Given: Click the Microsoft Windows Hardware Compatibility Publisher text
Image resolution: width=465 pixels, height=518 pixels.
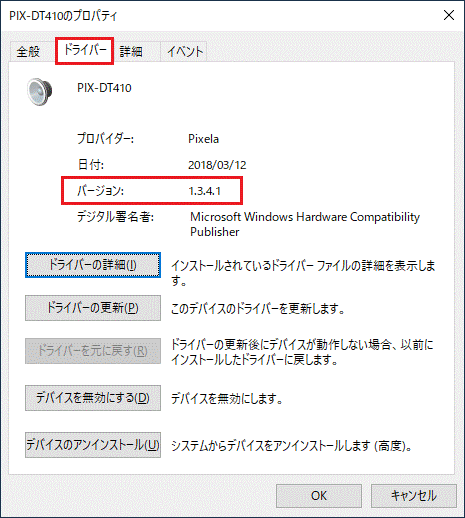Looking at the screenshot, I should 305,224.
